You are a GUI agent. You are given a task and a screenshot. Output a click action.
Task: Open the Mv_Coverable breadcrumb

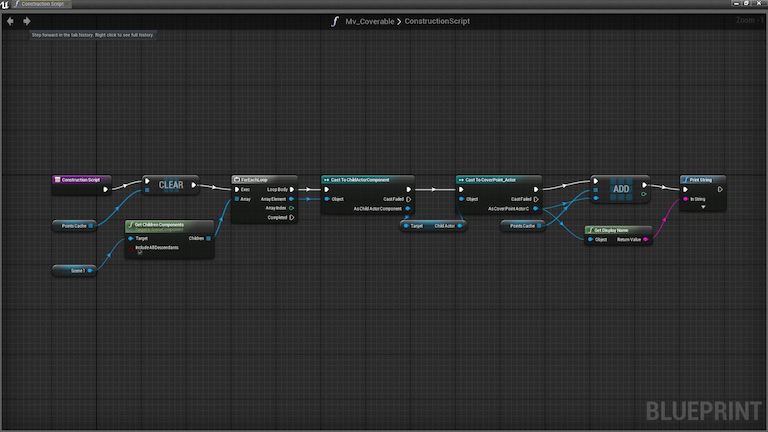coord(369,22)
